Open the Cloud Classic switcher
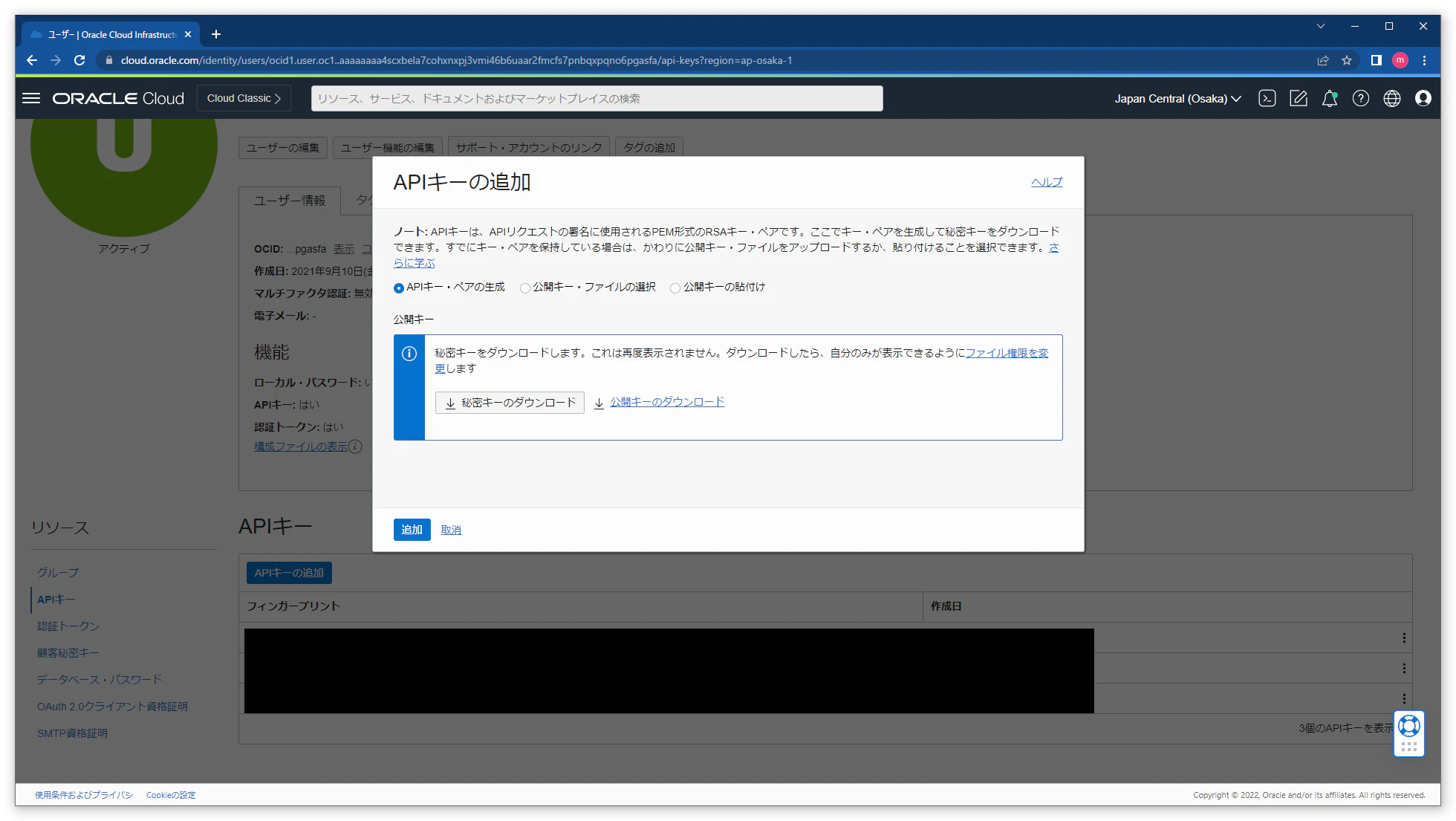The image size is (1456, 821). point(244,98)
